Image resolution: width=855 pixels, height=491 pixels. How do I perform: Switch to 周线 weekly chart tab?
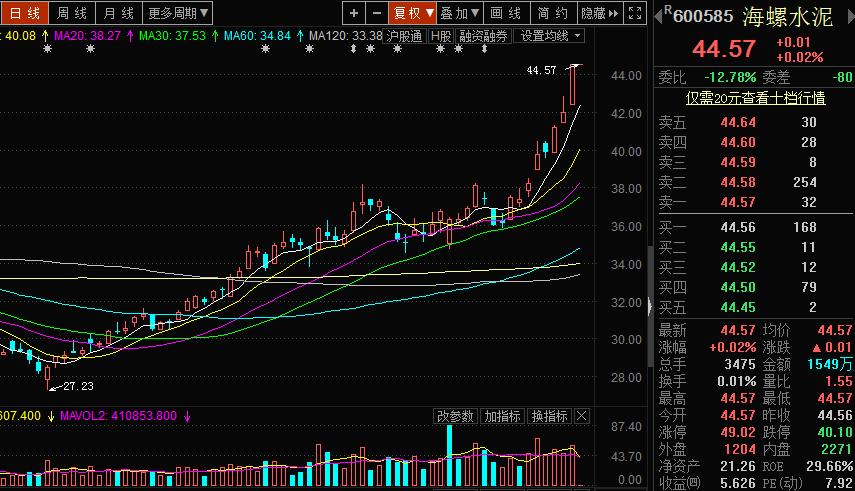pos(71,13)
